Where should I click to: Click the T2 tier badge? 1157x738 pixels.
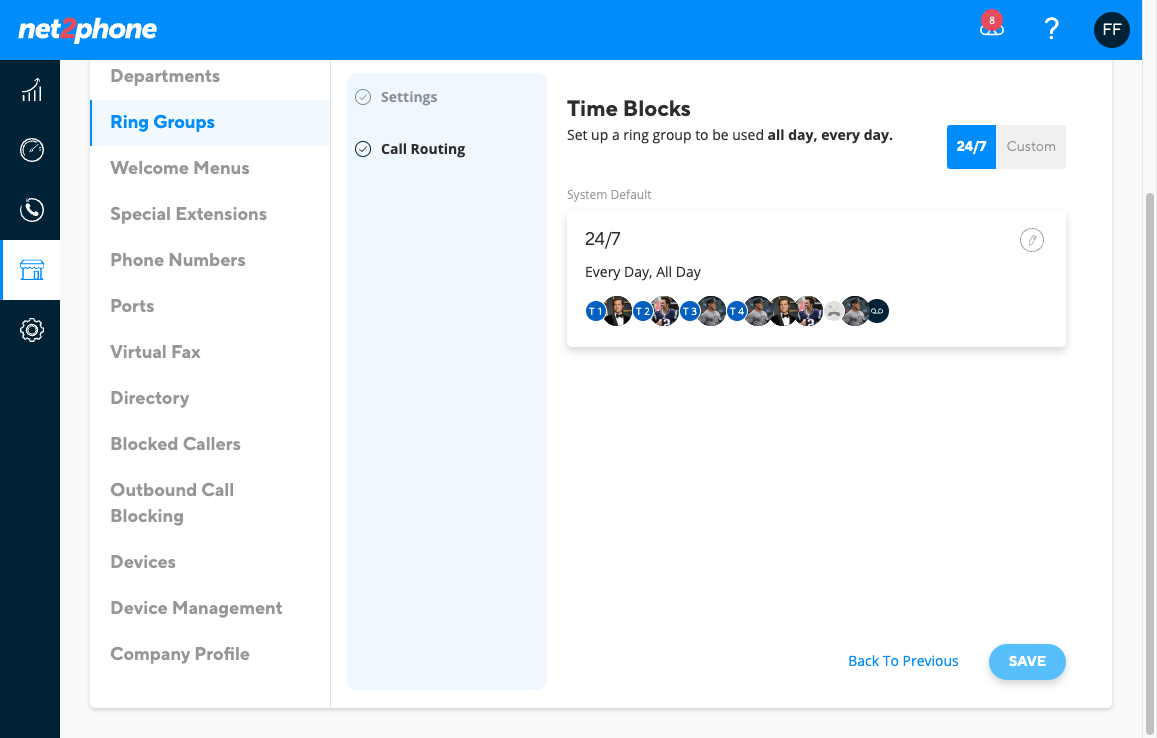[x=642, y=311]
